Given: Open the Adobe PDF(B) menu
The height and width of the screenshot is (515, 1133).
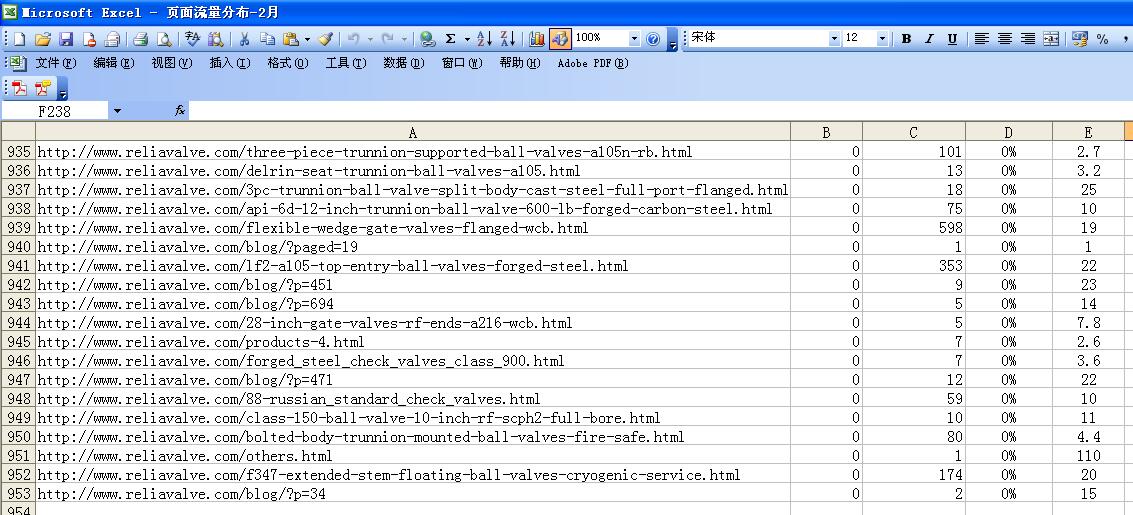Looking at the screenshot, I should [x=593, y=63].
